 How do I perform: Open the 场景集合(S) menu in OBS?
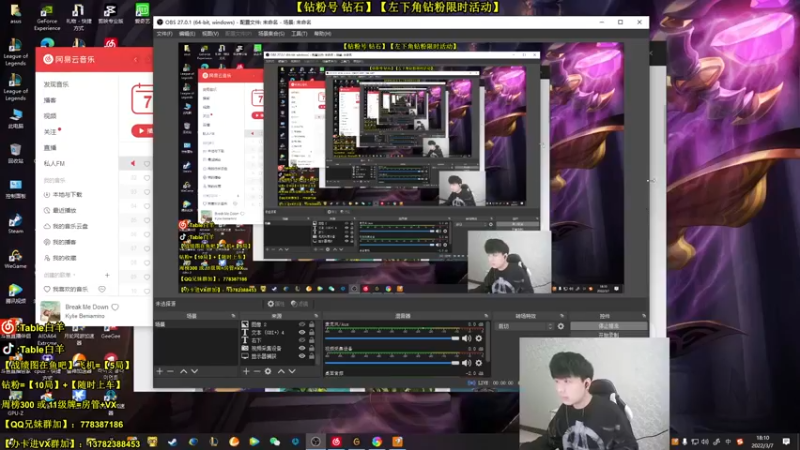[271, 34]
